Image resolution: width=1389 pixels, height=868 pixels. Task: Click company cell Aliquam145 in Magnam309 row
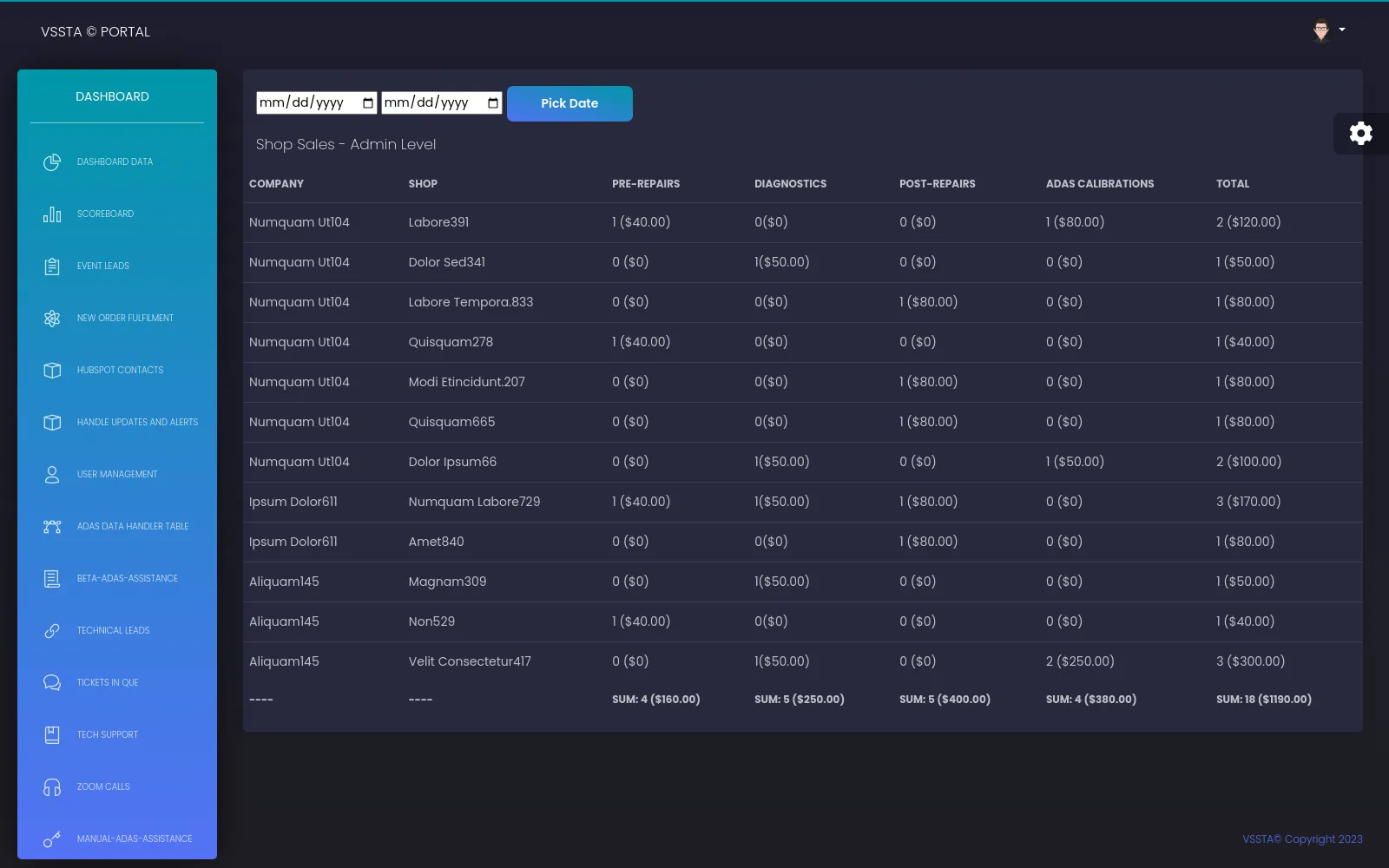click(284, 582)
